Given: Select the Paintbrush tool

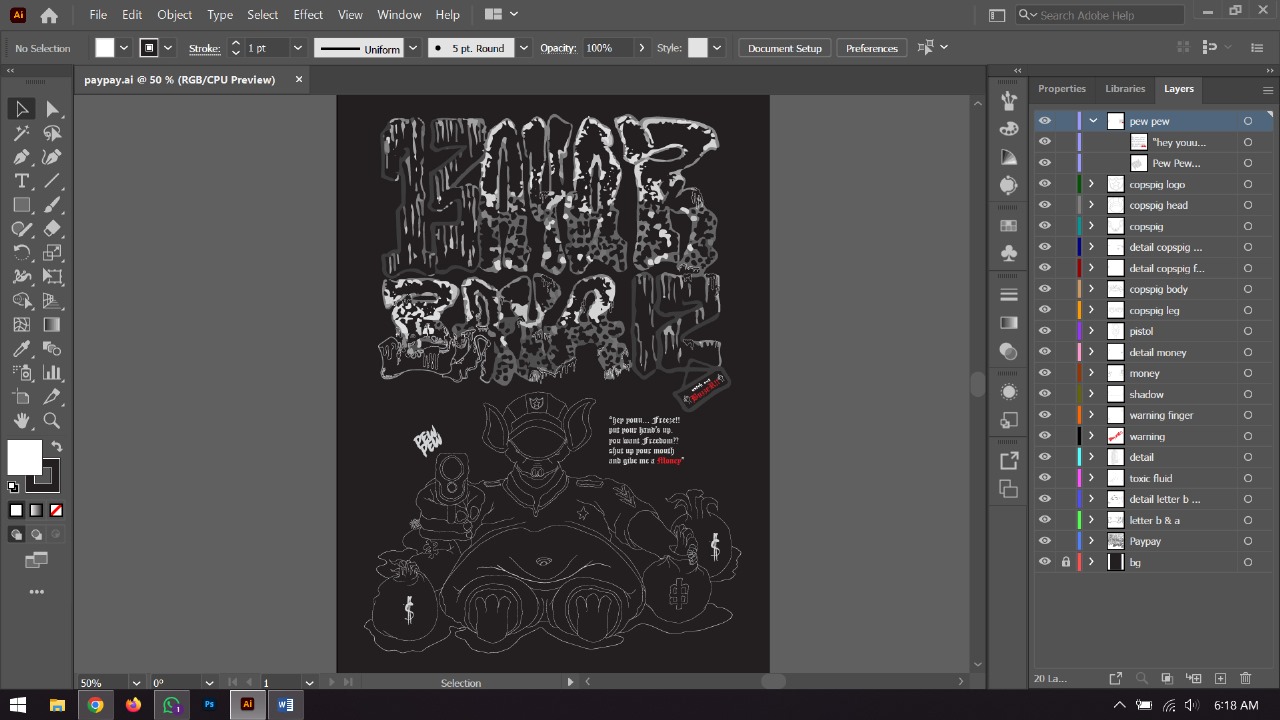Looking at the screenshot, I should pyautogui.click(x=52, y=205).
